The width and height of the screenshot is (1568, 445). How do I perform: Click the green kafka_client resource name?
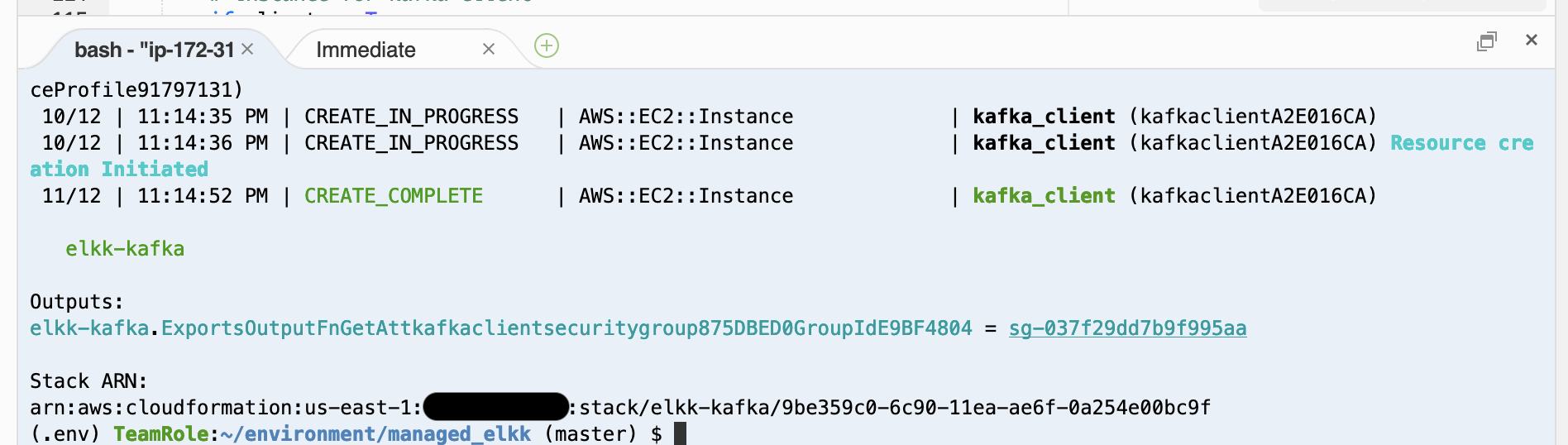coord(1044,196)
